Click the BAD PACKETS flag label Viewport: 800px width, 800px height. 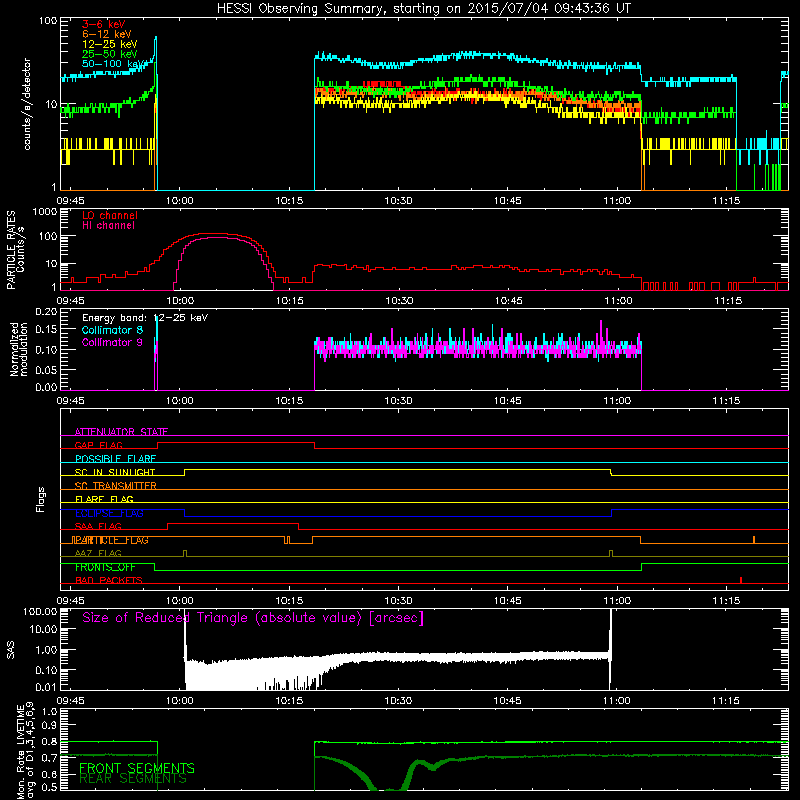(x=109, y=580)
